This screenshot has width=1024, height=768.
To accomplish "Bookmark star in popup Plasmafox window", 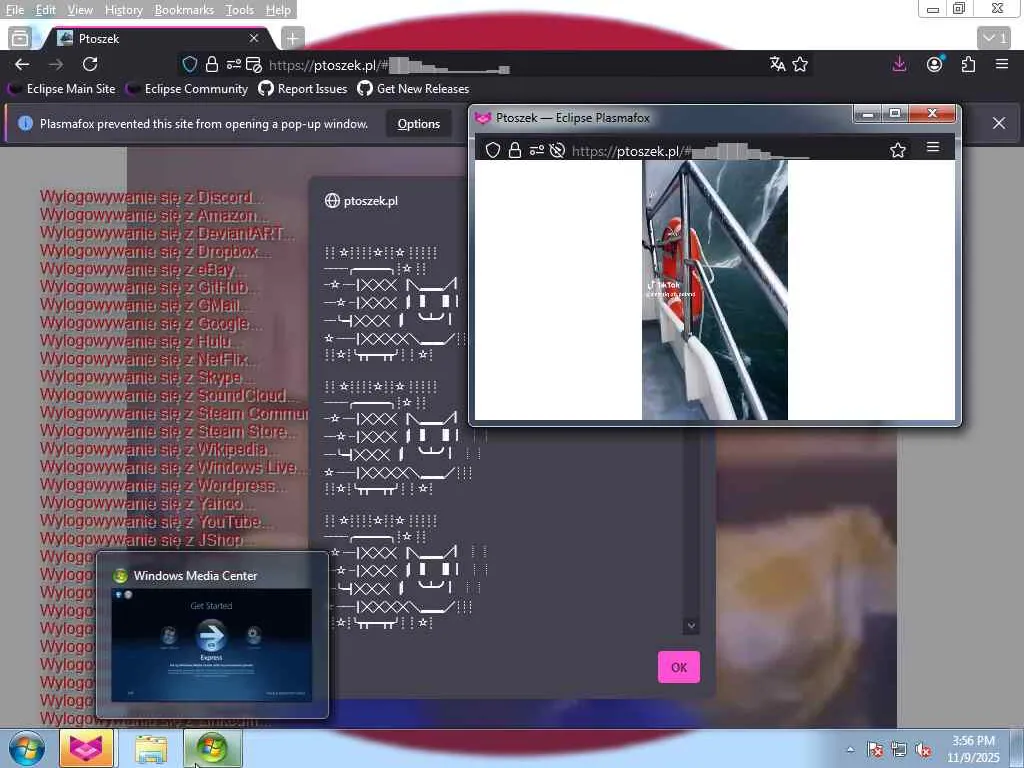I will [x=898, y=150].
